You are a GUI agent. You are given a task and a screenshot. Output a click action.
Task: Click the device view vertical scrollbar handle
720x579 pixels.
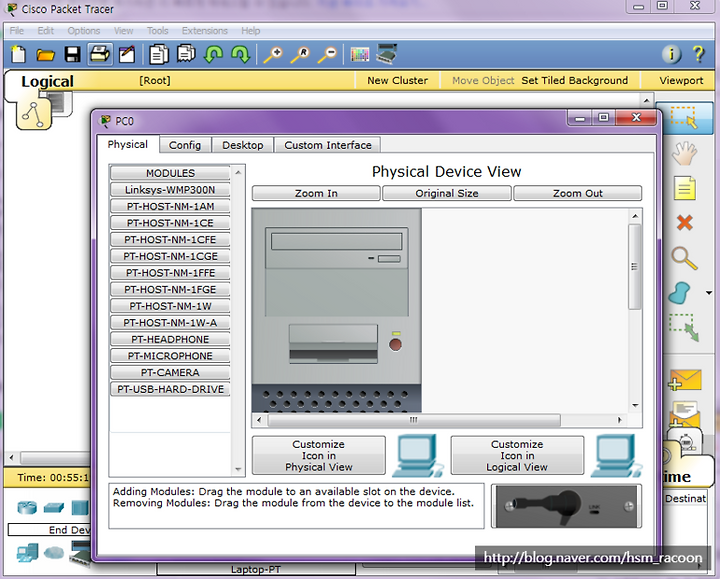(635, 267)
